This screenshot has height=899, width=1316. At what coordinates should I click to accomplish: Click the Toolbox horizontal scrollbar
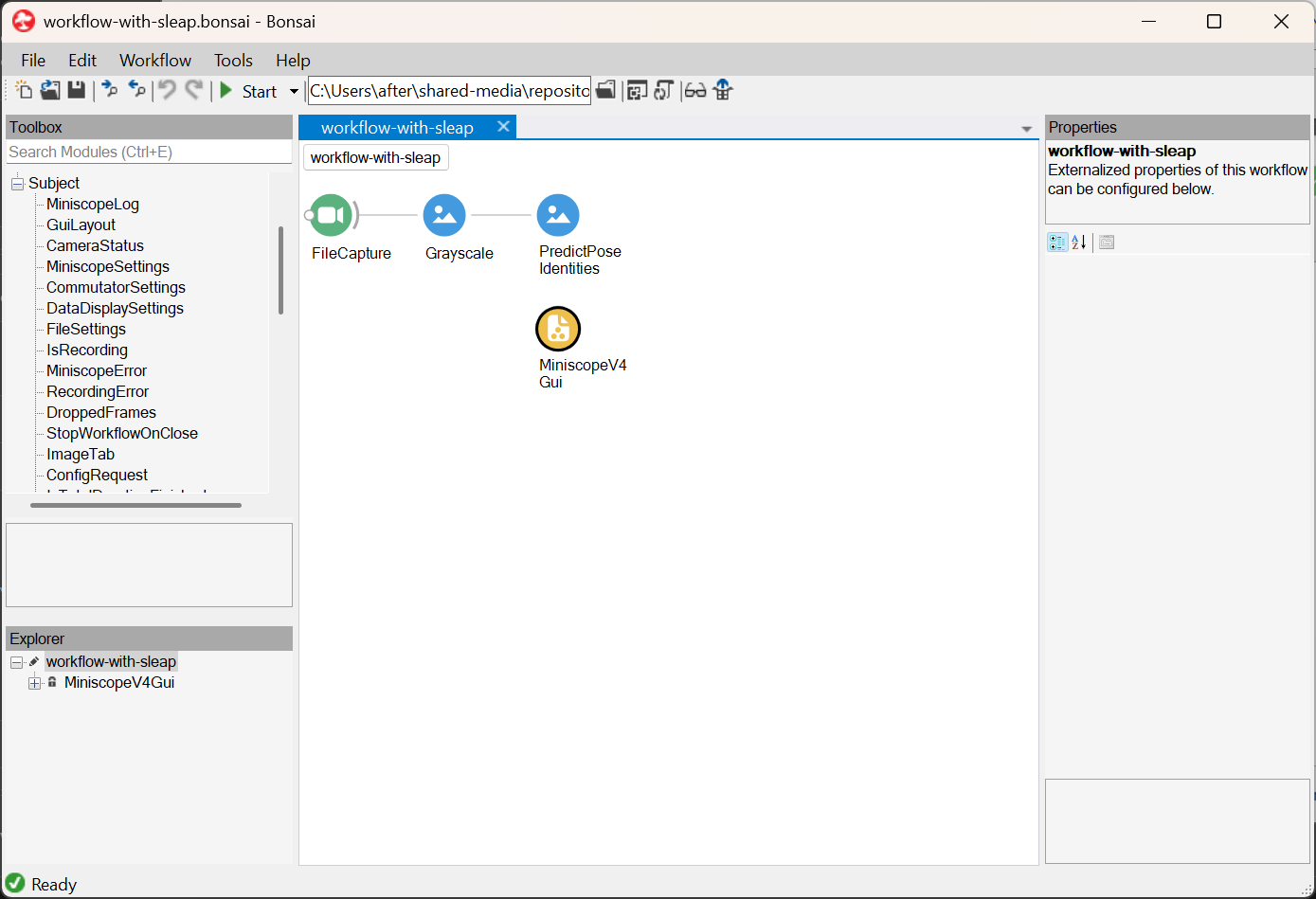click(x=135, y=505)
